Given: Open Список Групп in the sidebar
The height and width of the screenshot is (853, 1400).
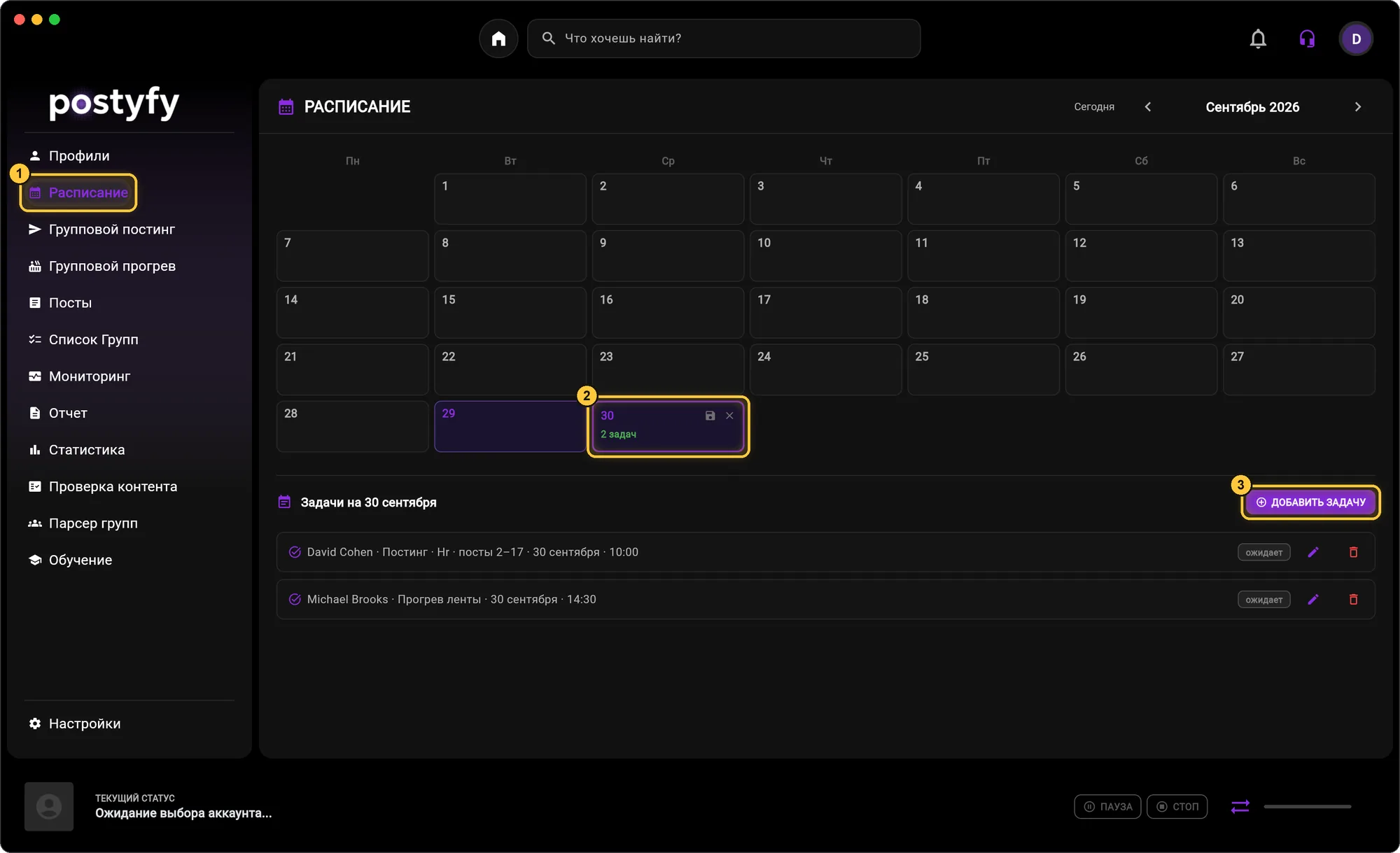Looking at the screenshot, I should (x=83, y=339).
